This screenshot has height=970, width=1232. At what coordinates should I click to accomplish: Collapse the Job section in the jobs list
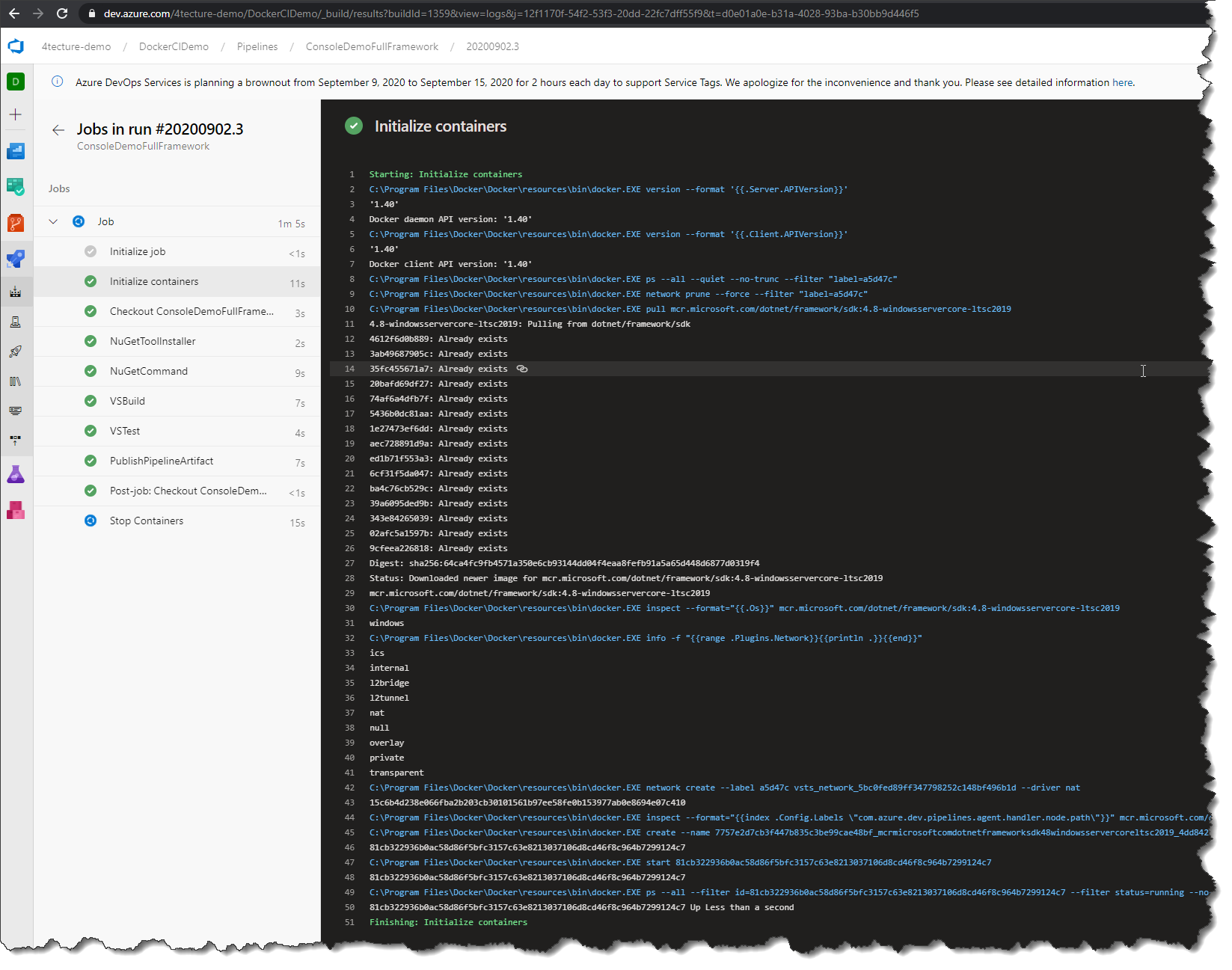pos(52,221)
